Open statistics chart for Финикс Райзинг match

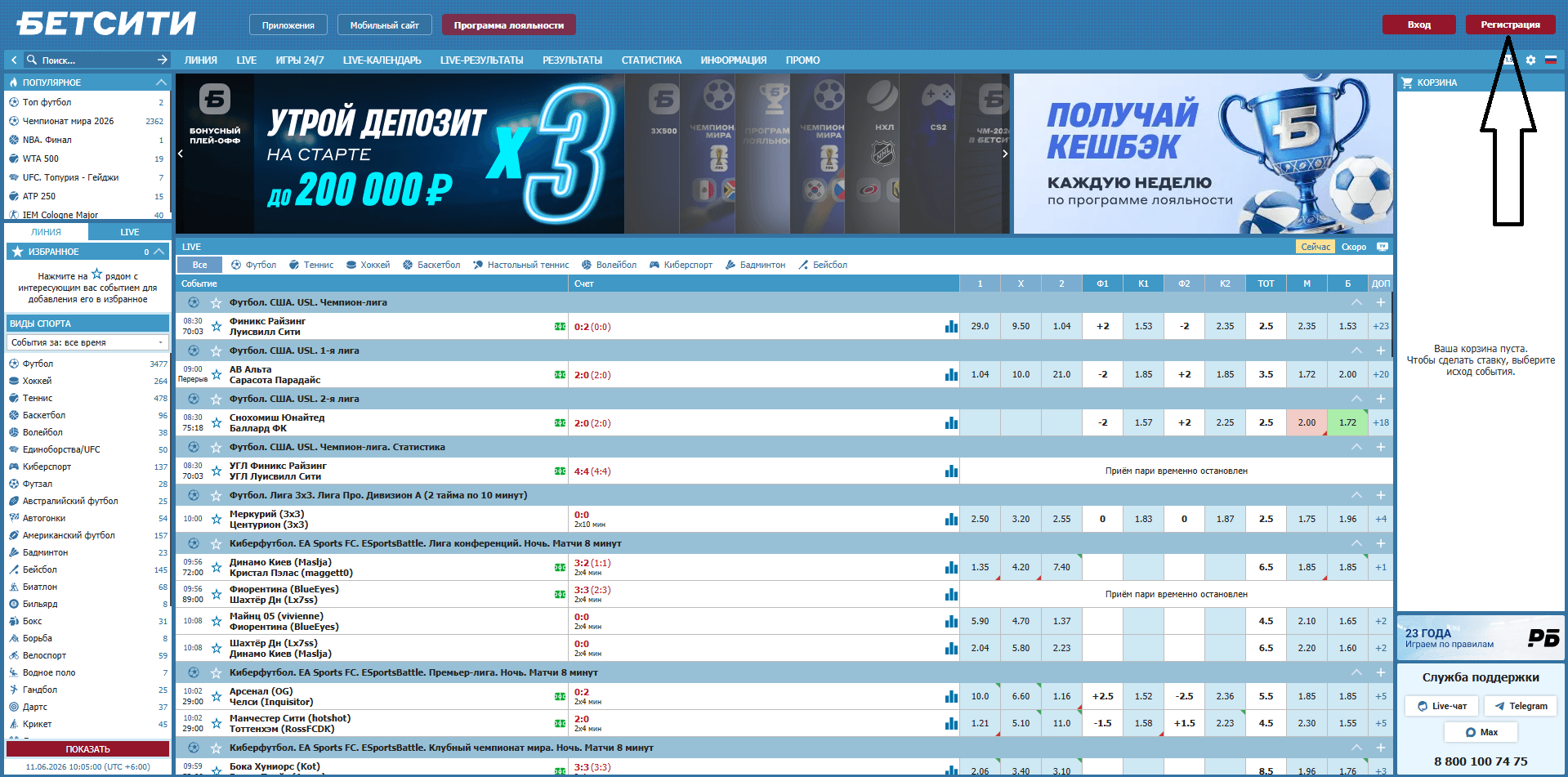tap(951, 326)
